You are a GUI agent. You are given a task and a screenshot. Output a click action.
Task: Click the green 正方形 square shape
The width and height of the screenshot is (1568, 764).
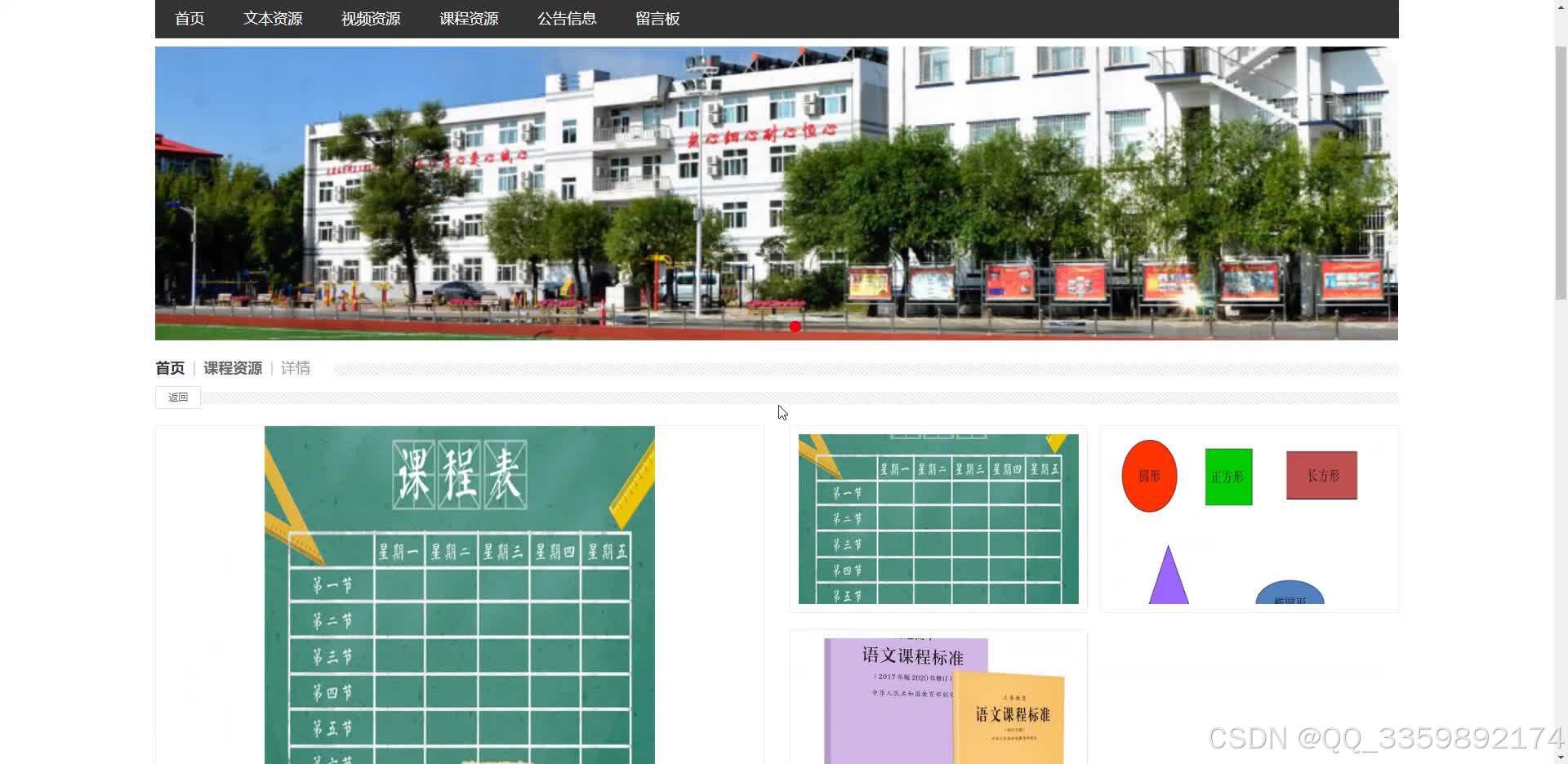click(1228, 477)
